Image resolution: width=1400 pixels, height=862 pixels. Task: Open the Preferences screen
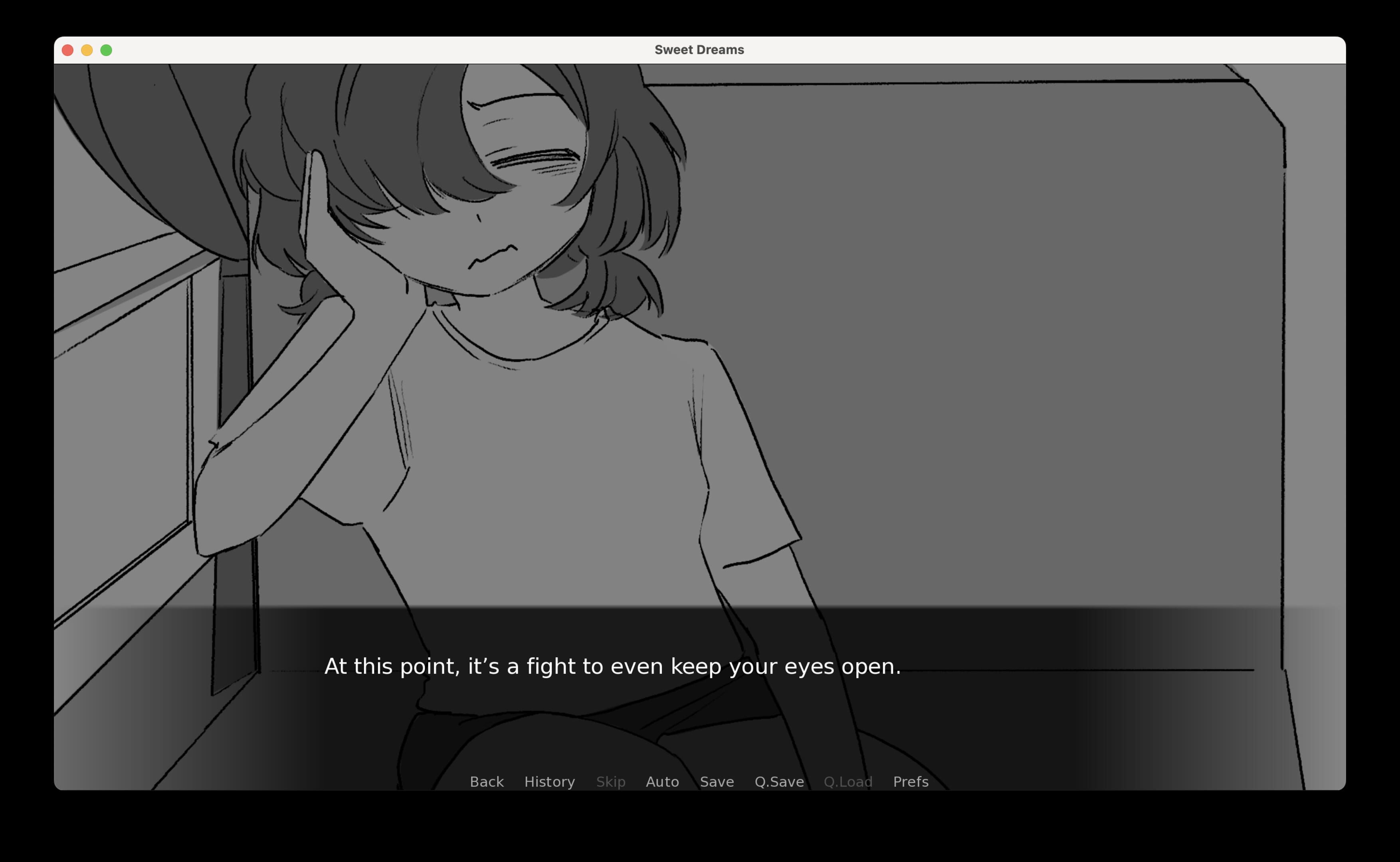click(x=910, y=782)
